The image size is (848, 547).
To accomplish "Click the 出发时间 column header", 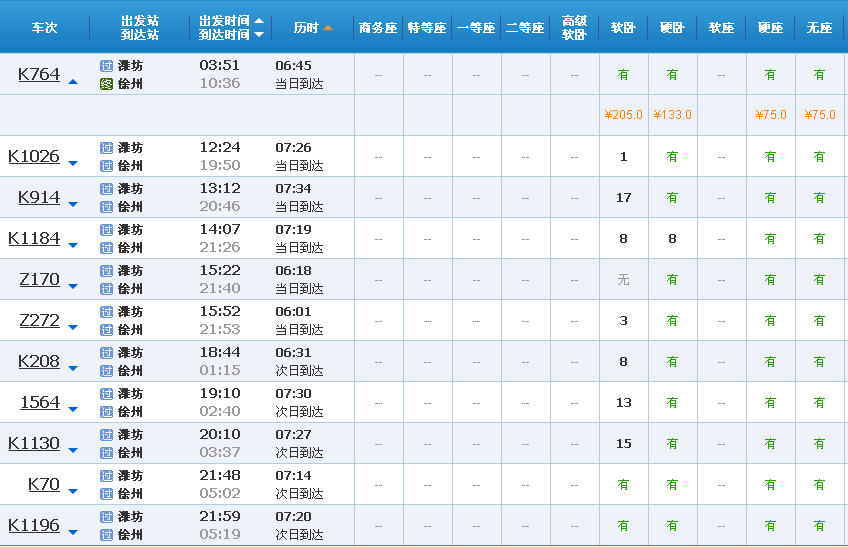I will point(224,21).
